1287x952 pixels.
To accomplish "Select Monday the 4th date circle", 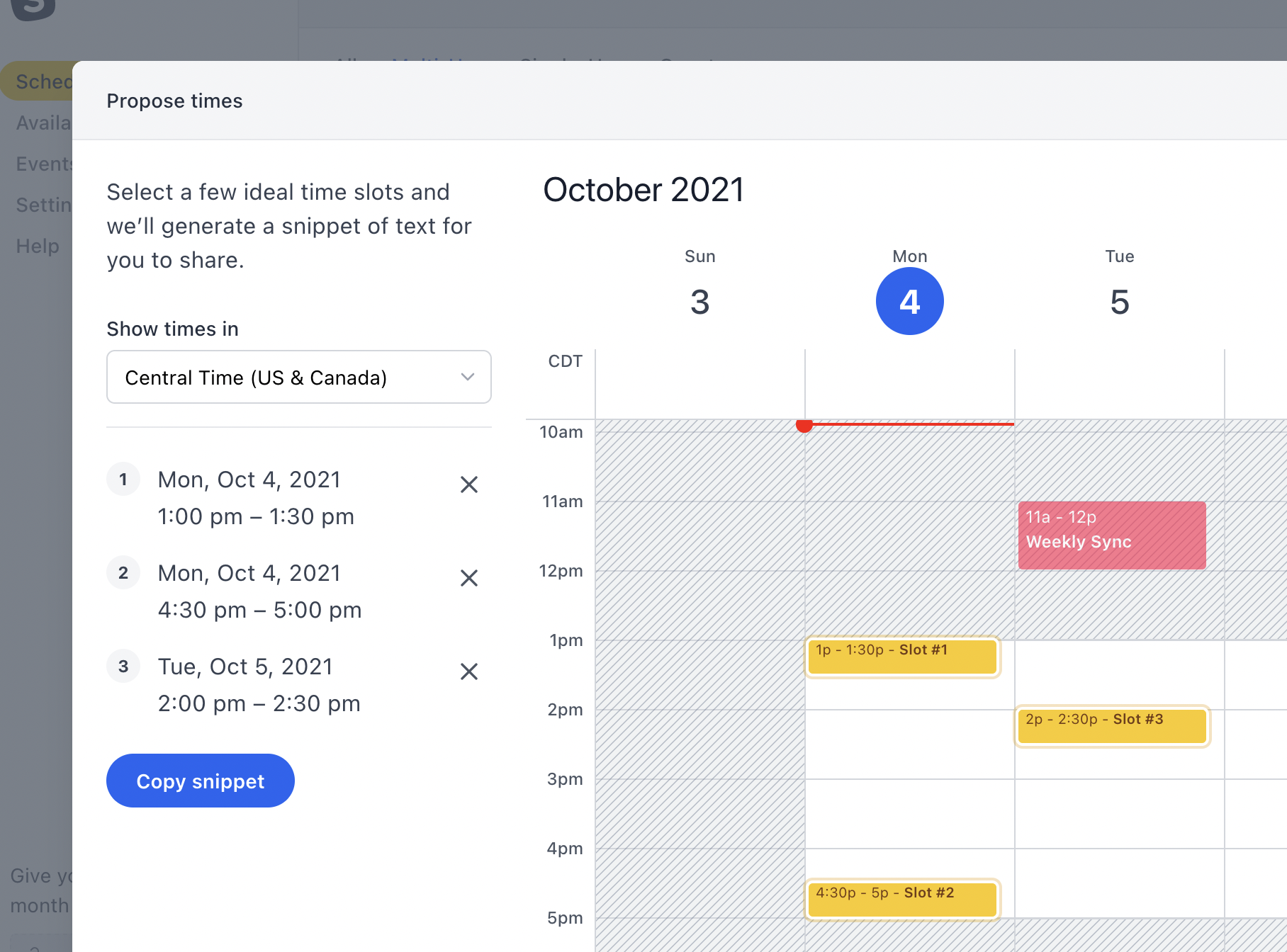I will (x=909, y=302).
